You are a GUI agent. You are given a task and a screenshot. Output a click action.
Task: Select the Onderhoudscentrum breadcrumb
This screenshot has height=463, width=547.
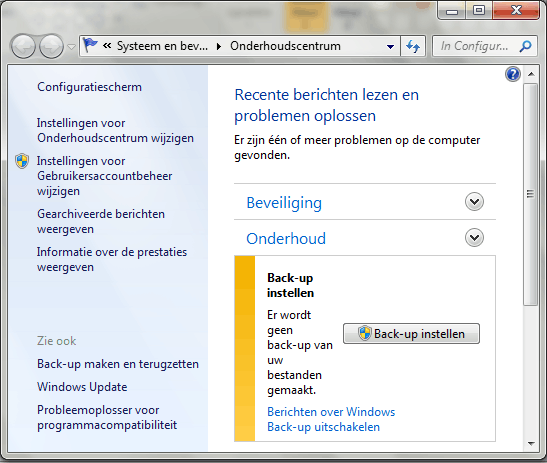pyautogui.click(x=285, y=46)
